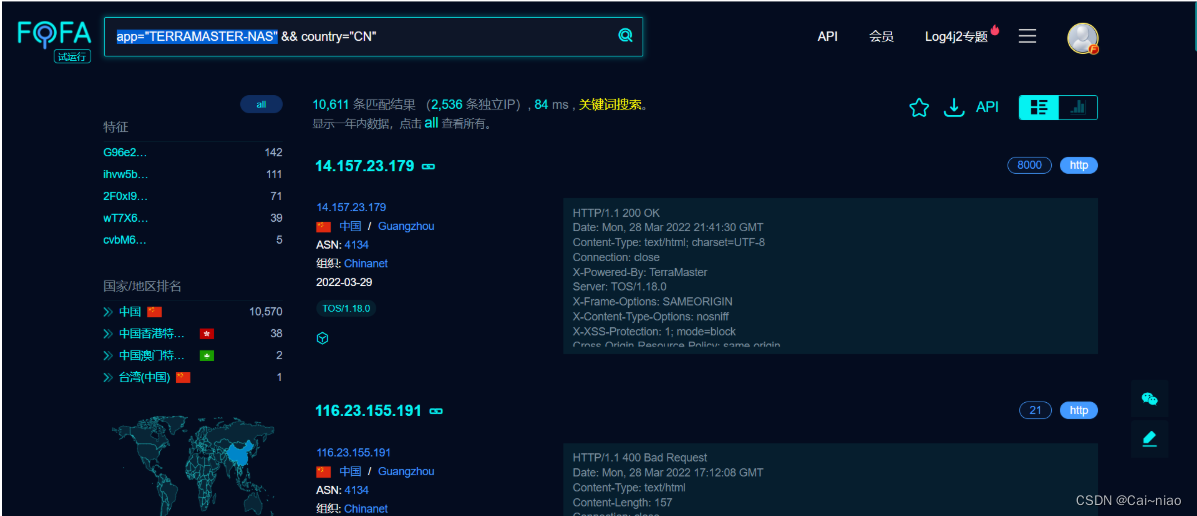Click small 116.23.155.191 IP link
Screen dimensions: 1197x516
point(355,452)
